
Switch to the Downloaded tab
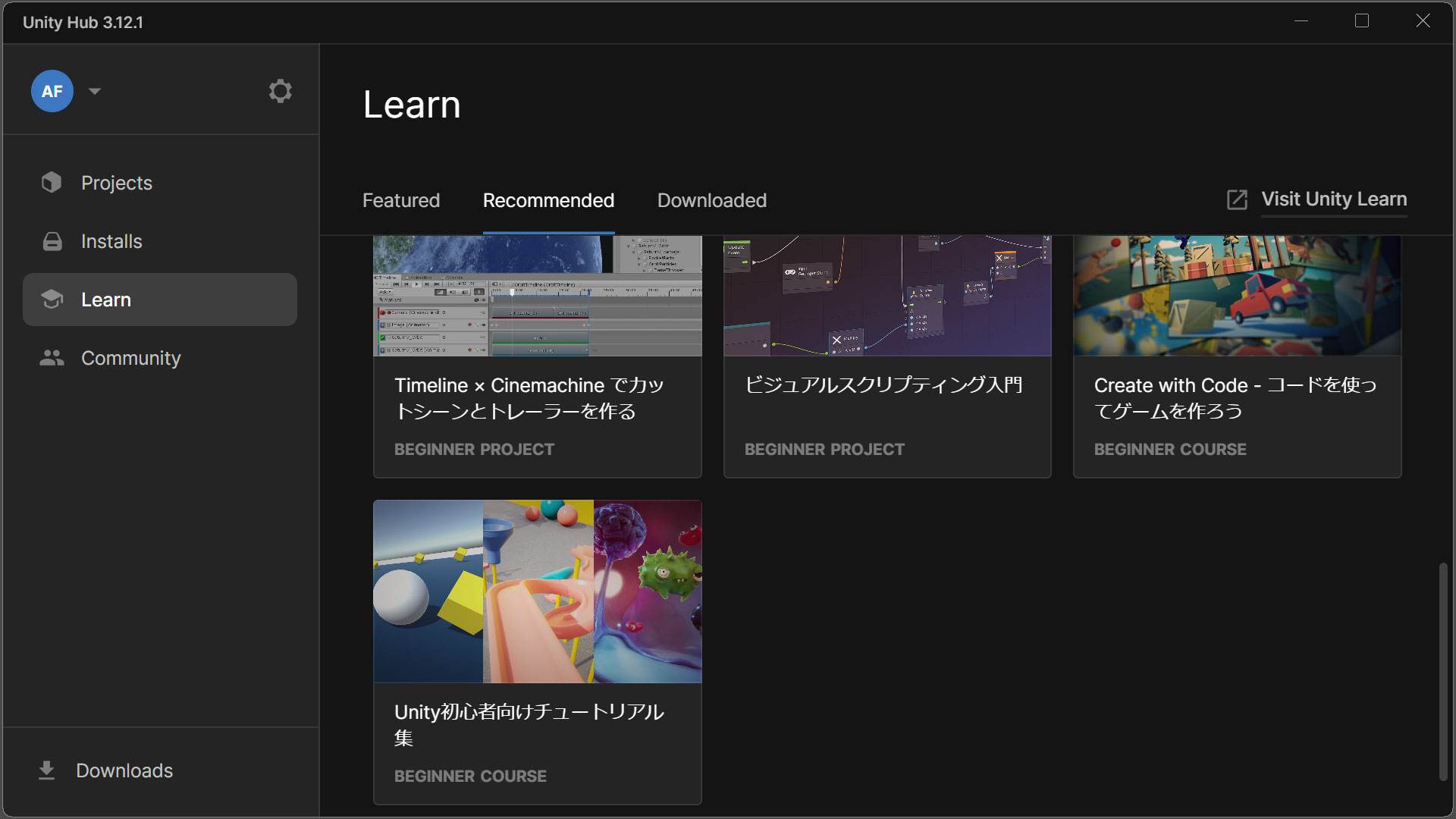(x=711, y=200)
